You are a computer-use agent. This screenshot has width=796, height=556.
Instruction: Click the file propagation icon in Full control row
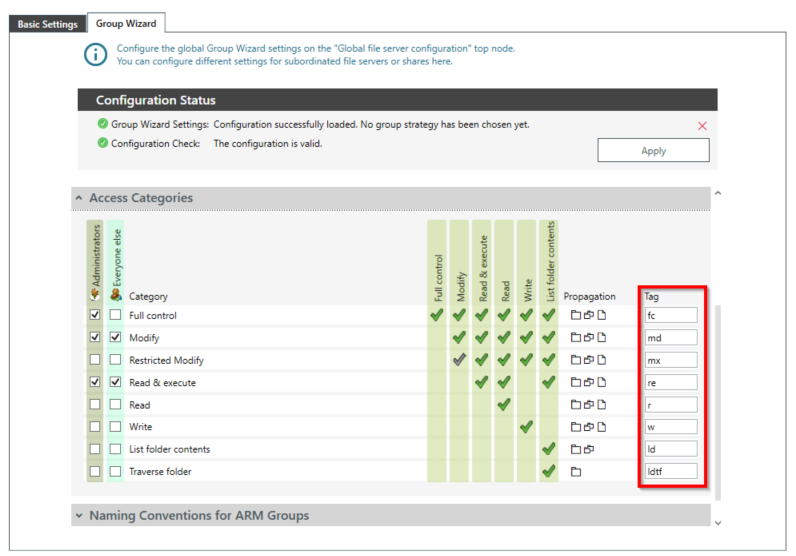coord(602,315)
